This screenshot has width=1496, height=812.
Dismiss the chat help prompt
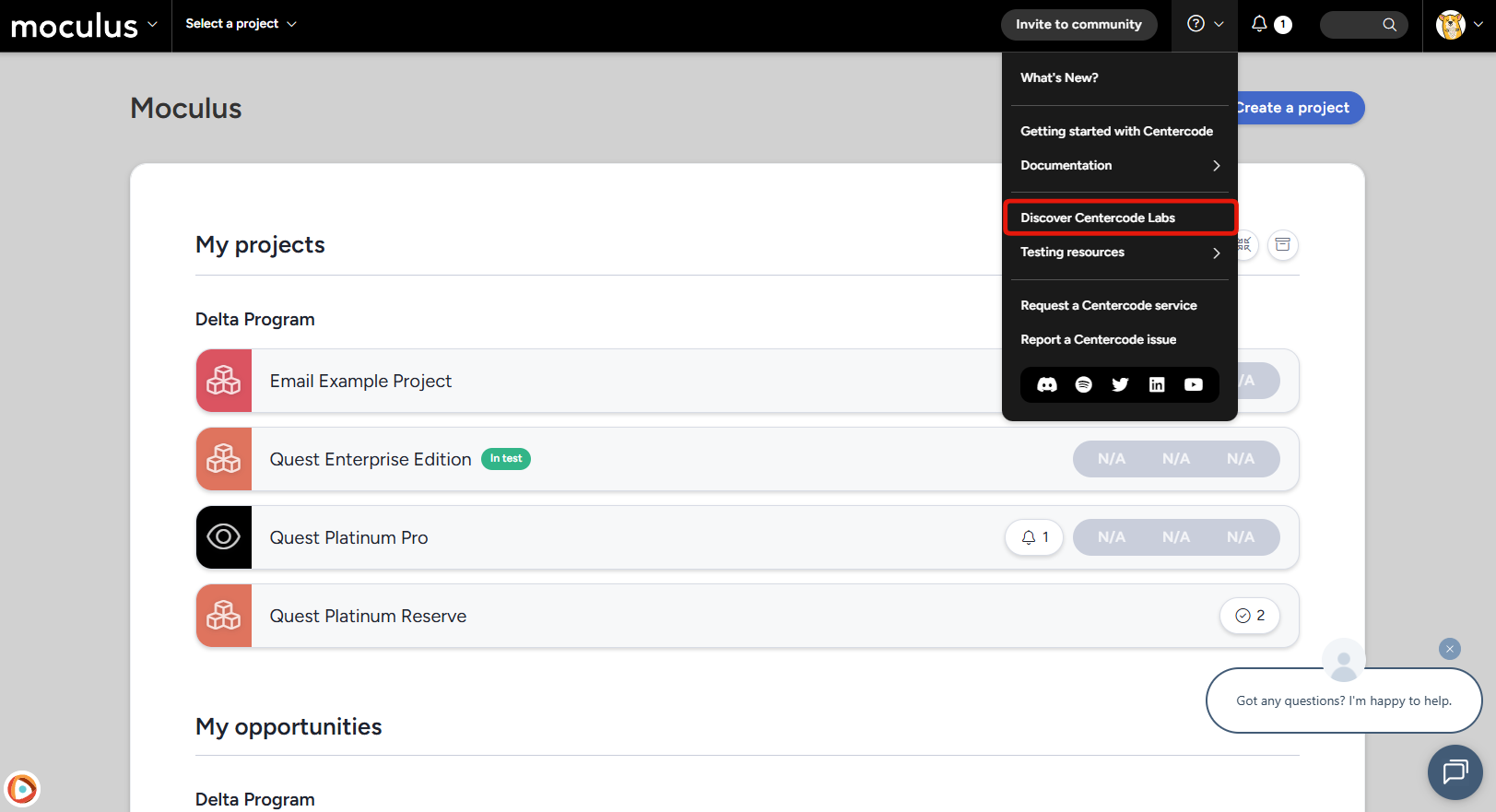[1449, 649]
